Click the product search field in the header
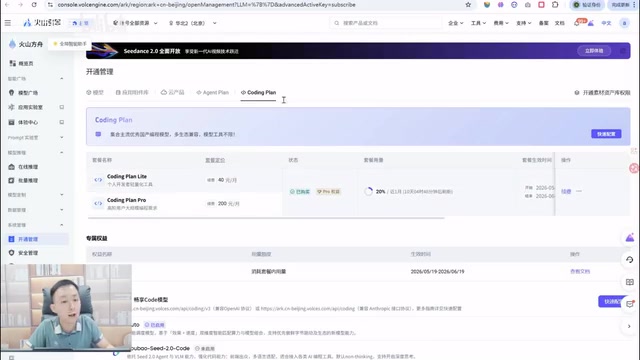 [386, 23]
